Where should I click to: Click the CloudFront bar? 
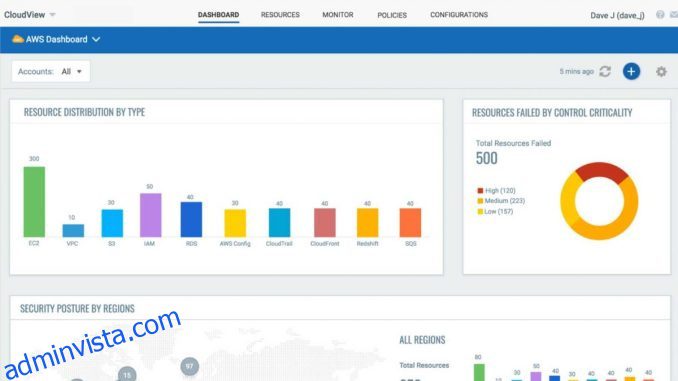pos(325,223)
